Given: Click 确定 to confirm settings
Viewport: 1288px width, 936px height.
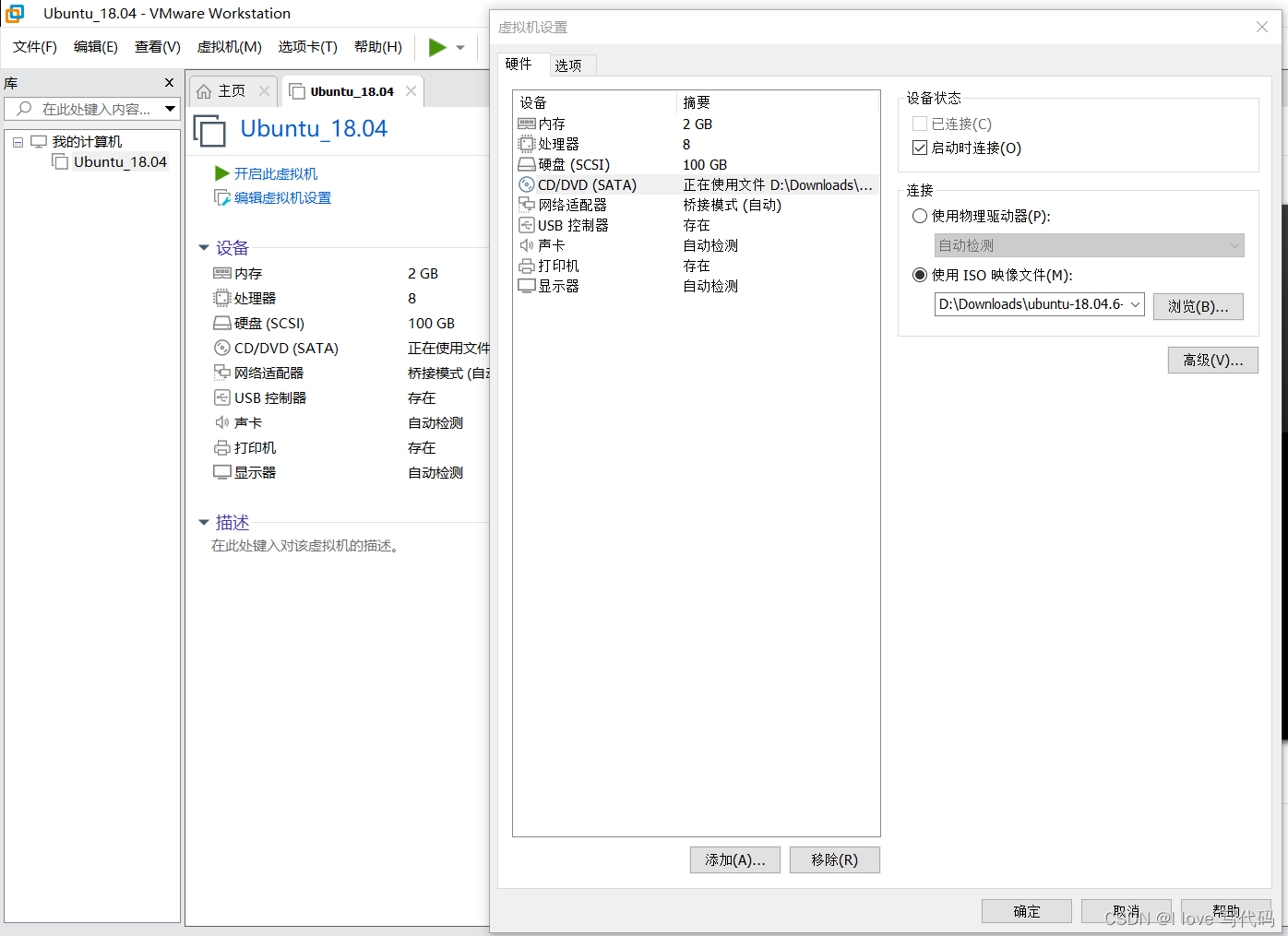Looking at the screenshot, I should tap(1026, 911).
